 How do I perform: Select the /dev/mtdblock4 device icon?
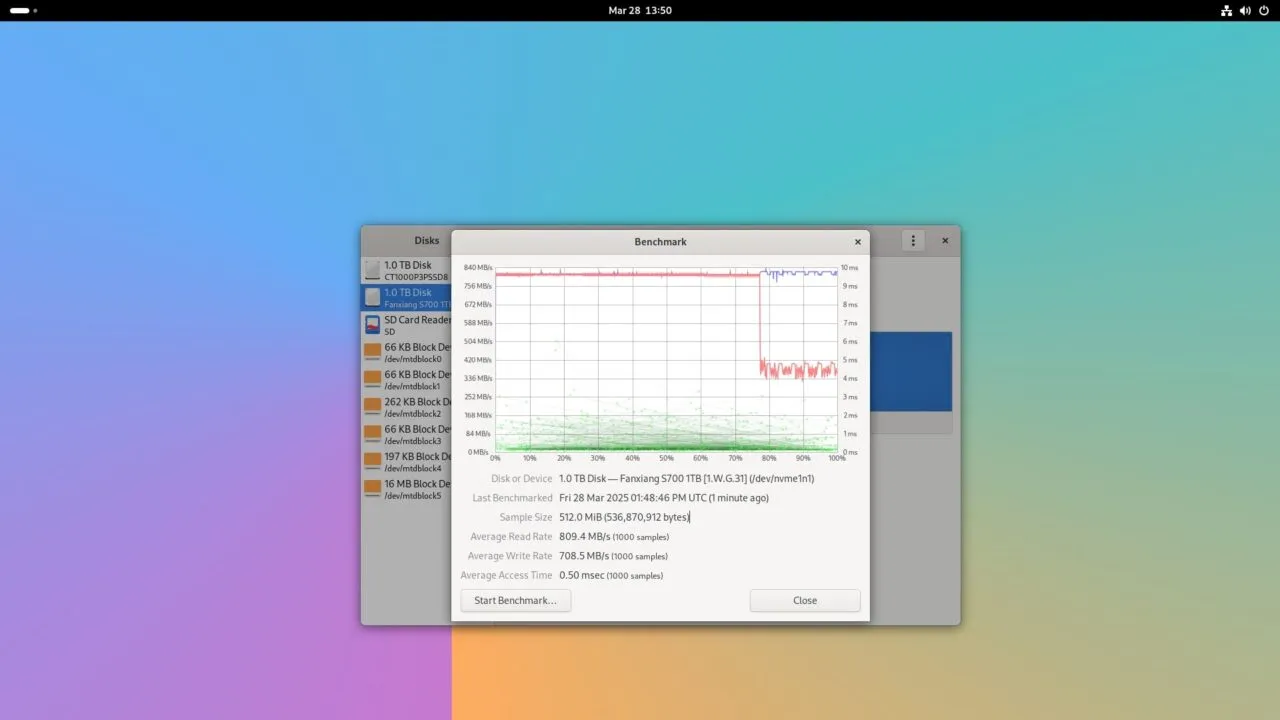coord(372,461)
